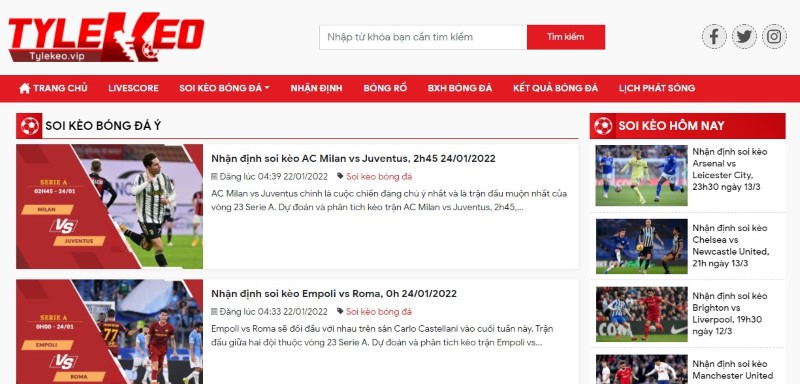Open the Livescore menu item

(133, 88)
